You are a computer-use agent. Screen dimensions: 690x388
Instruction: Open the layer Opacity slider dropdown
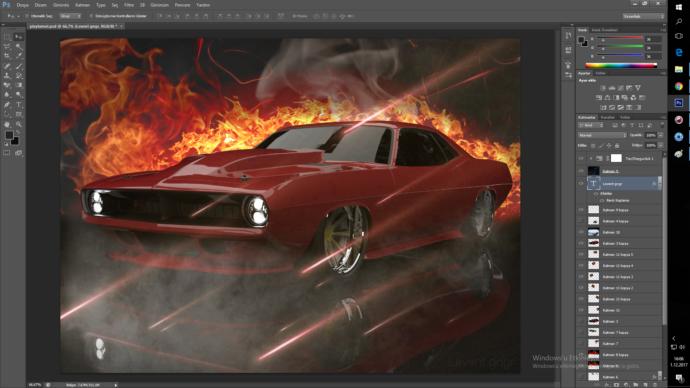click(x=661, y=135)
